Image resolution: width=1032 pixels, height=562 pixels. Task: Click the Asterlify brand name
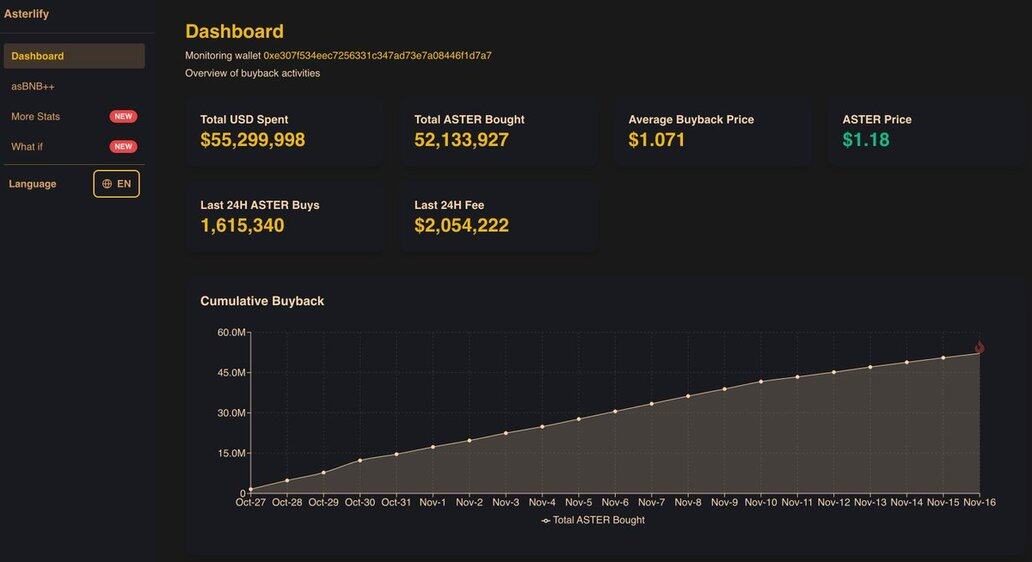pyautogui.click(x=27, y=14)
